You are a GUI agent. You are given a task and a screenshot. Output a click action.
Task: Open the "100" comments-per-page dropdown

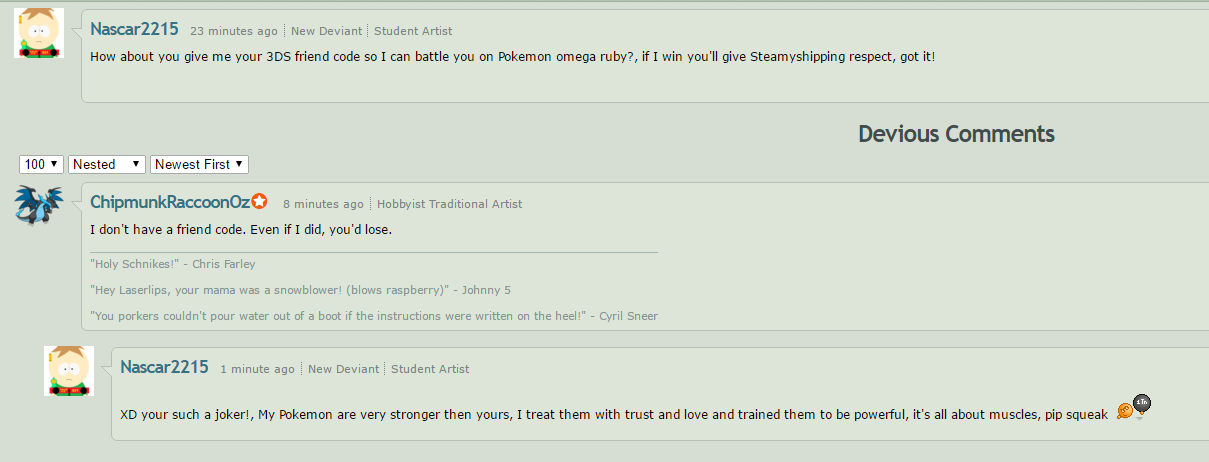coord(42,164)
